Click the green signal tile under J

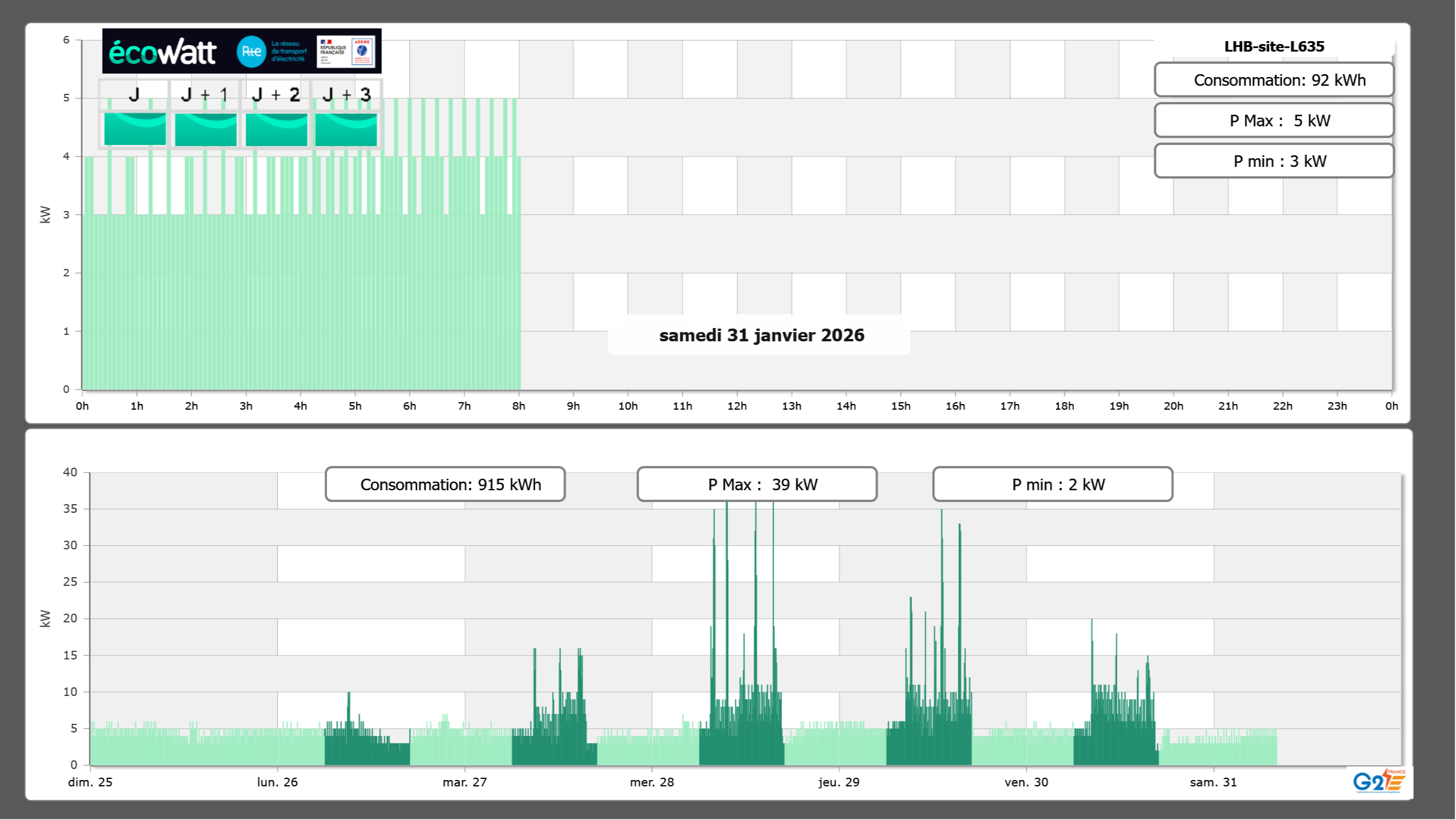point(135,129)
